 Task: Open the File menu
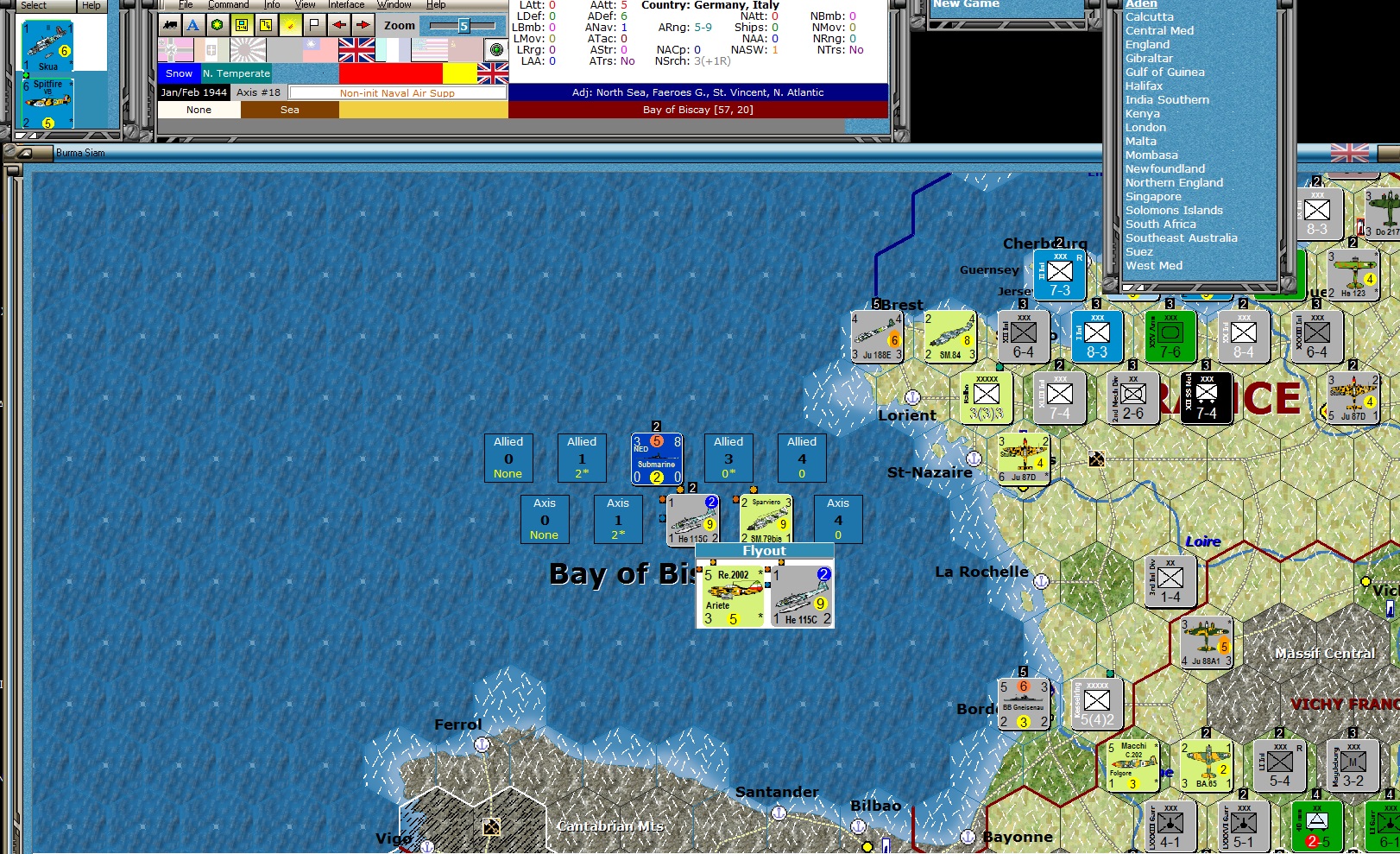pyautogui.click(x=186, y=5)
